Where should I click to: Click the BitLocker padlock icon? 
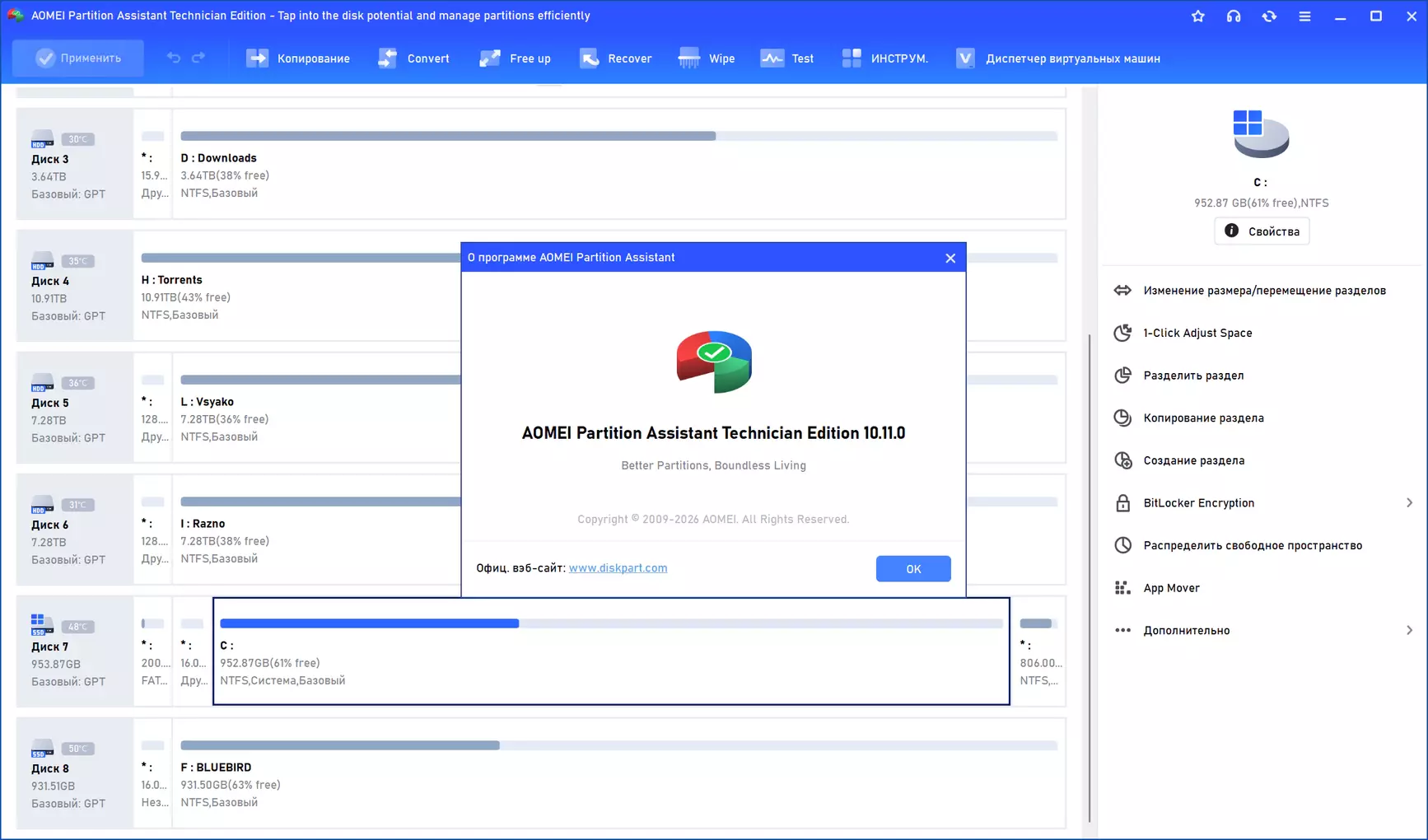pyautogui.click(x=1122, y=503)
